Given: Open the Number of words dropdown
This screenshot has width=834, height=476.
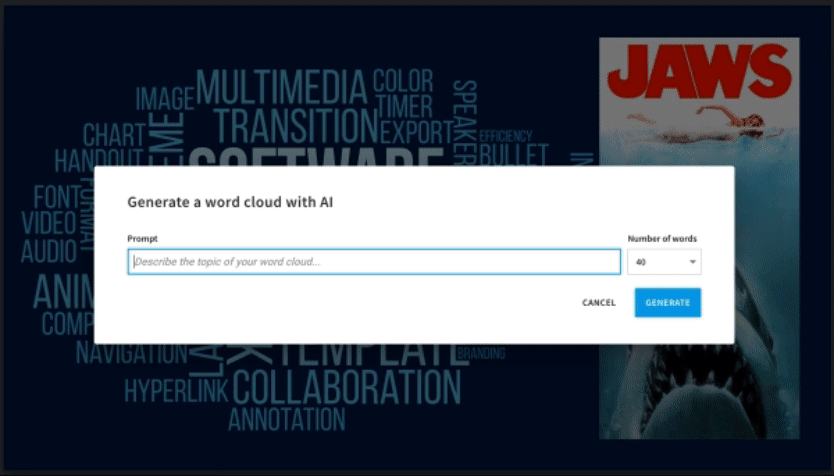Looking at the screenshot, I should click(663, 262).
